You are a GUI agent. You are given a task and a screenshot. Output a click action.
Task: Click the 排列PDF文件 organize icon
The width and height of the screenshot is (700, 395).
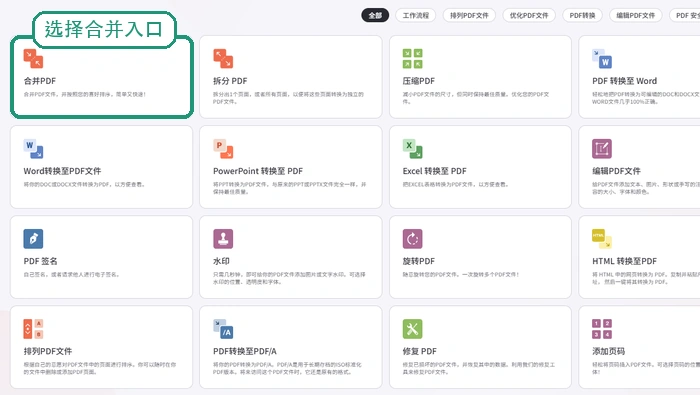(33, 329)
